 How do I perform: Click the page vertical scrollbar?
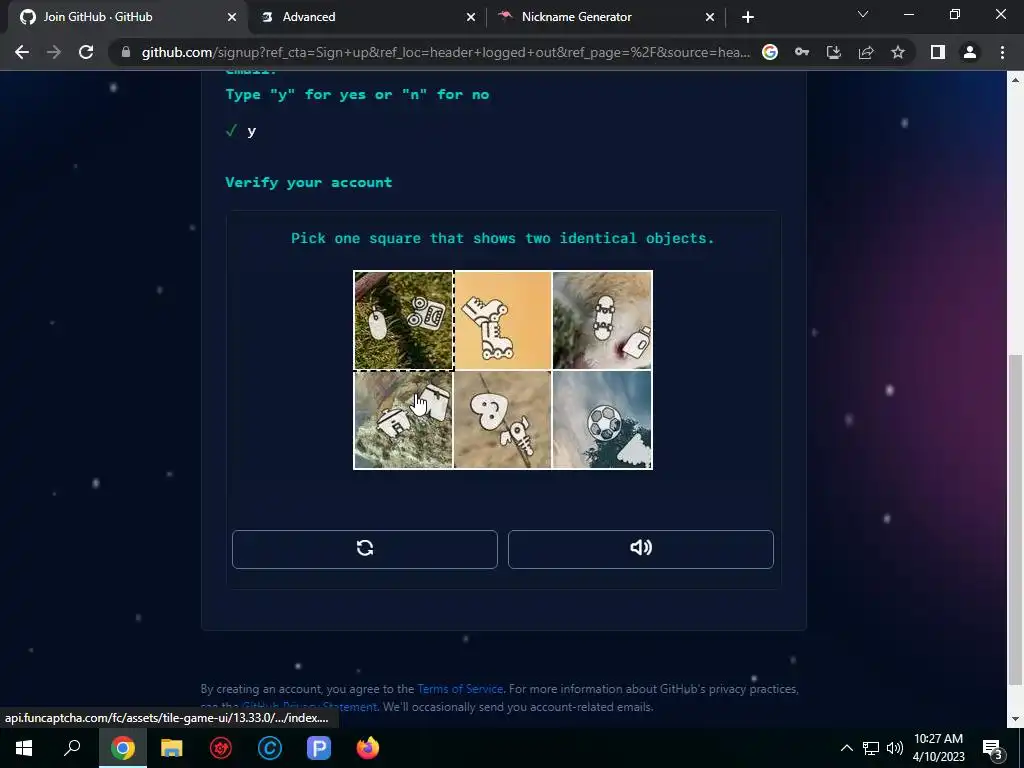tap(1016, 519)
